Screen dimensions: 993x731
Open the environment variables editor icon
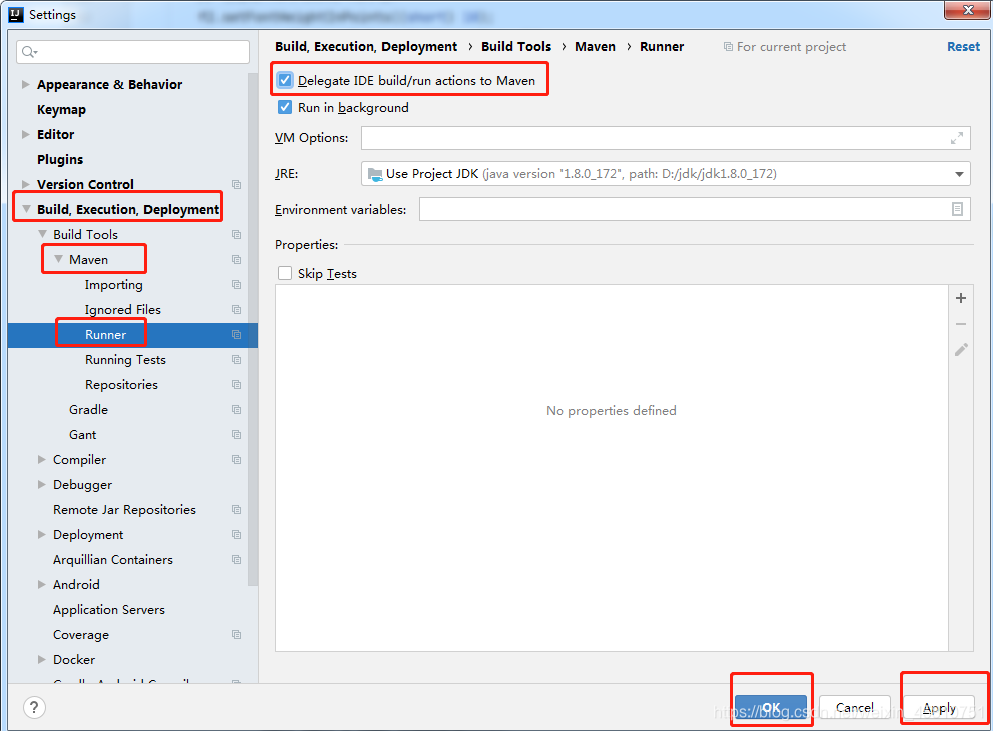pyautogui.click(x=957, y=209)
